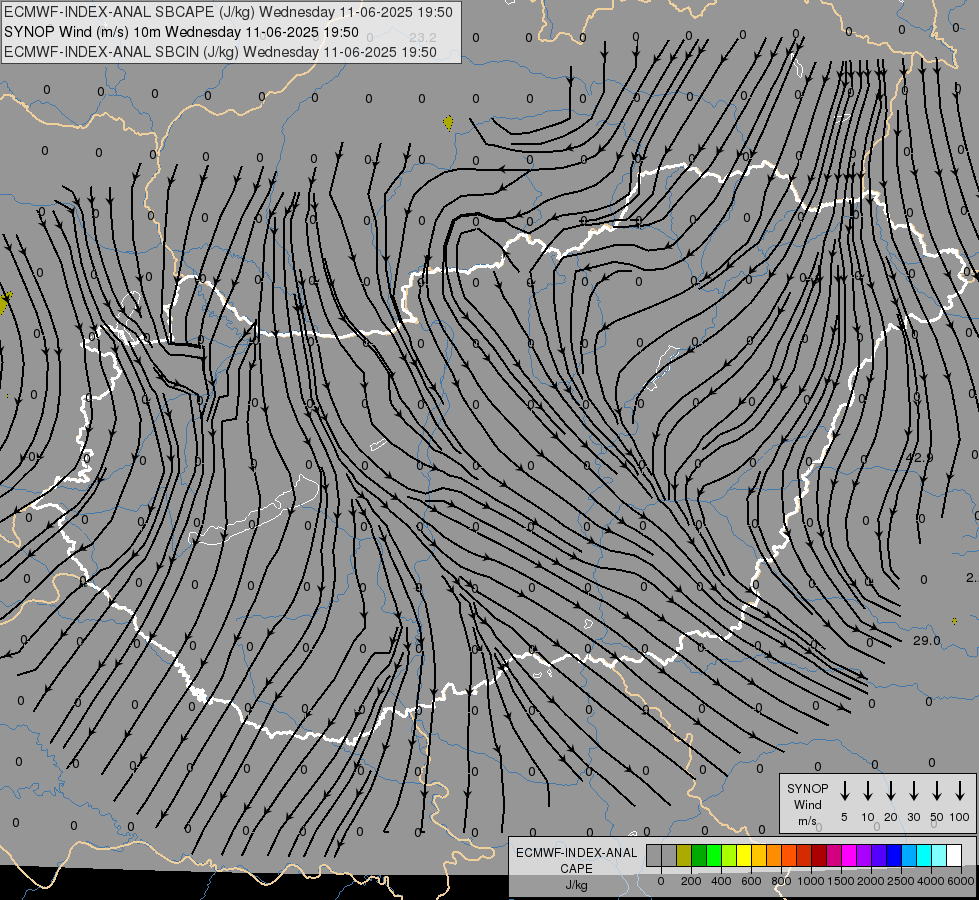
Task: Click the 50 m/s wind arrow in legend
Action: point(937,791)
